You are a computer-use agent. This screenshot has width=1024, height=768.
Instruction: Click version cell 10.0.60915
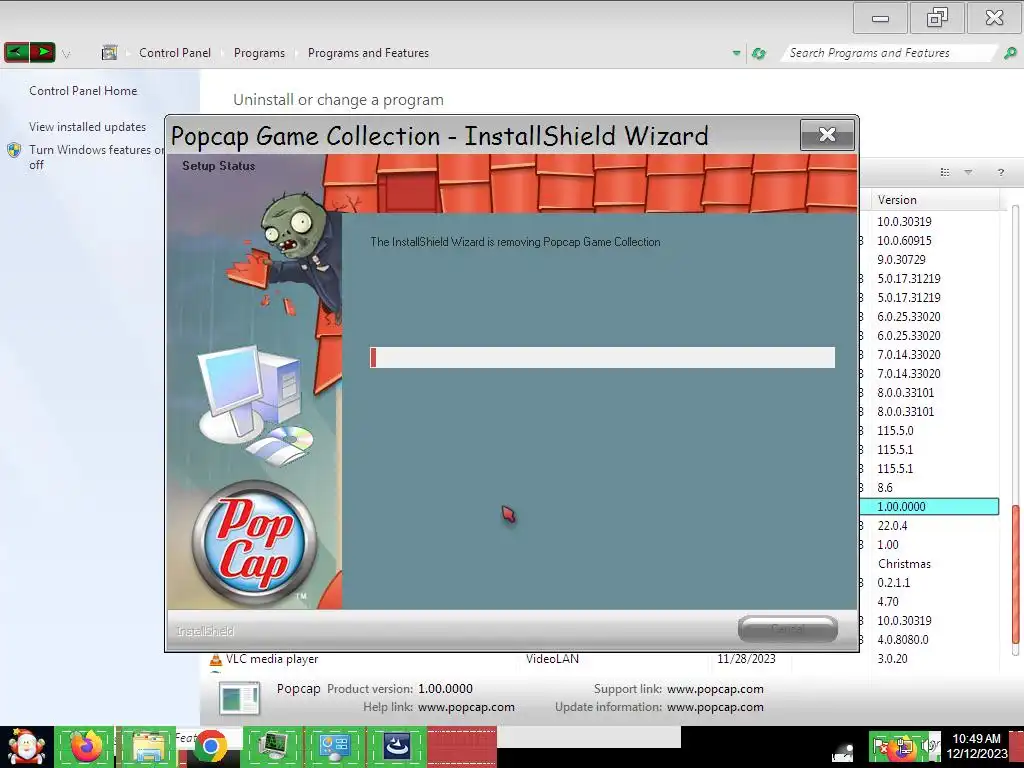[904, 240]
